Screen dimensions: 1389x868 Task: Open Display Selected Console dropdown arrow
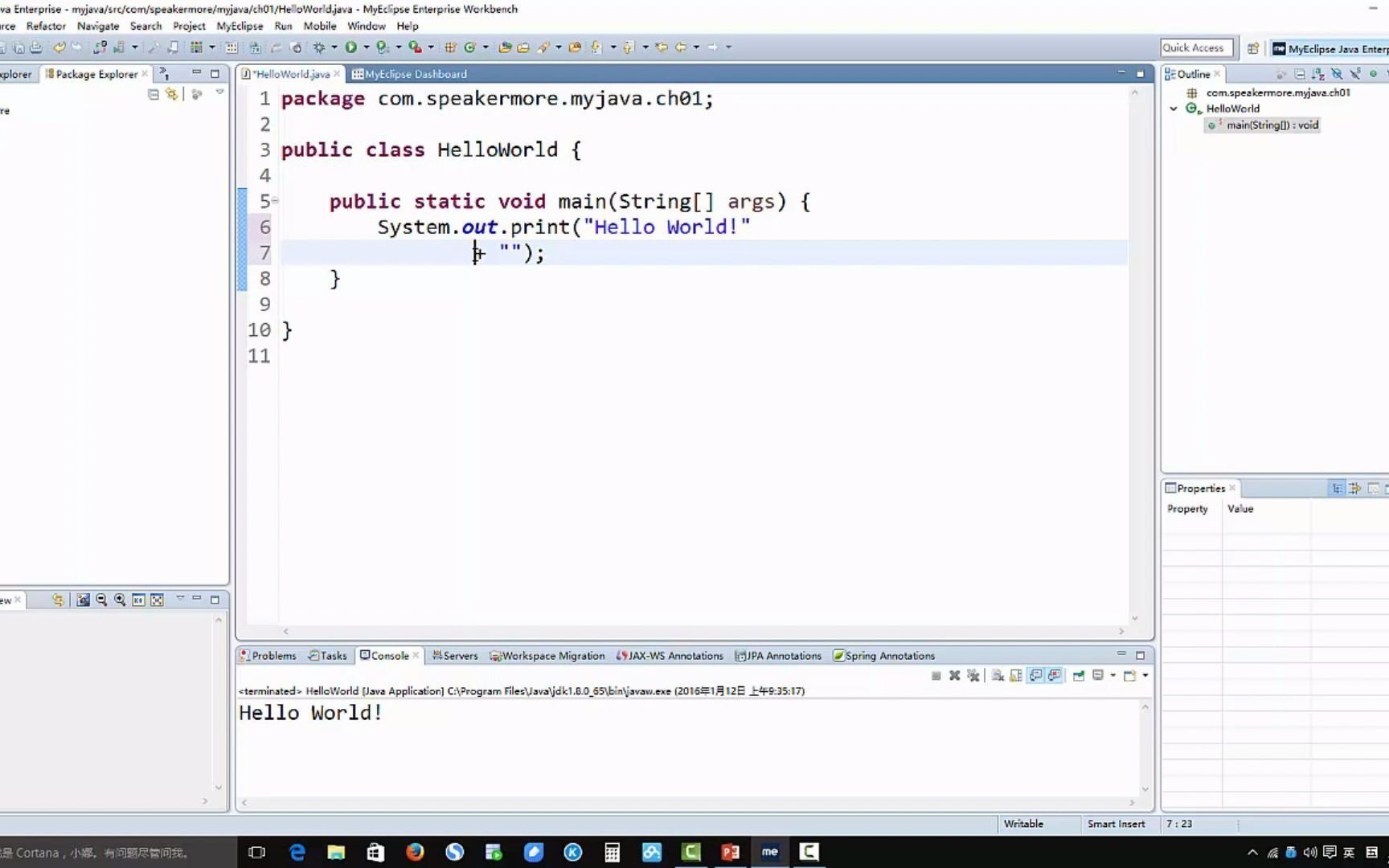pyautogui.click(x=1112, y=675)
